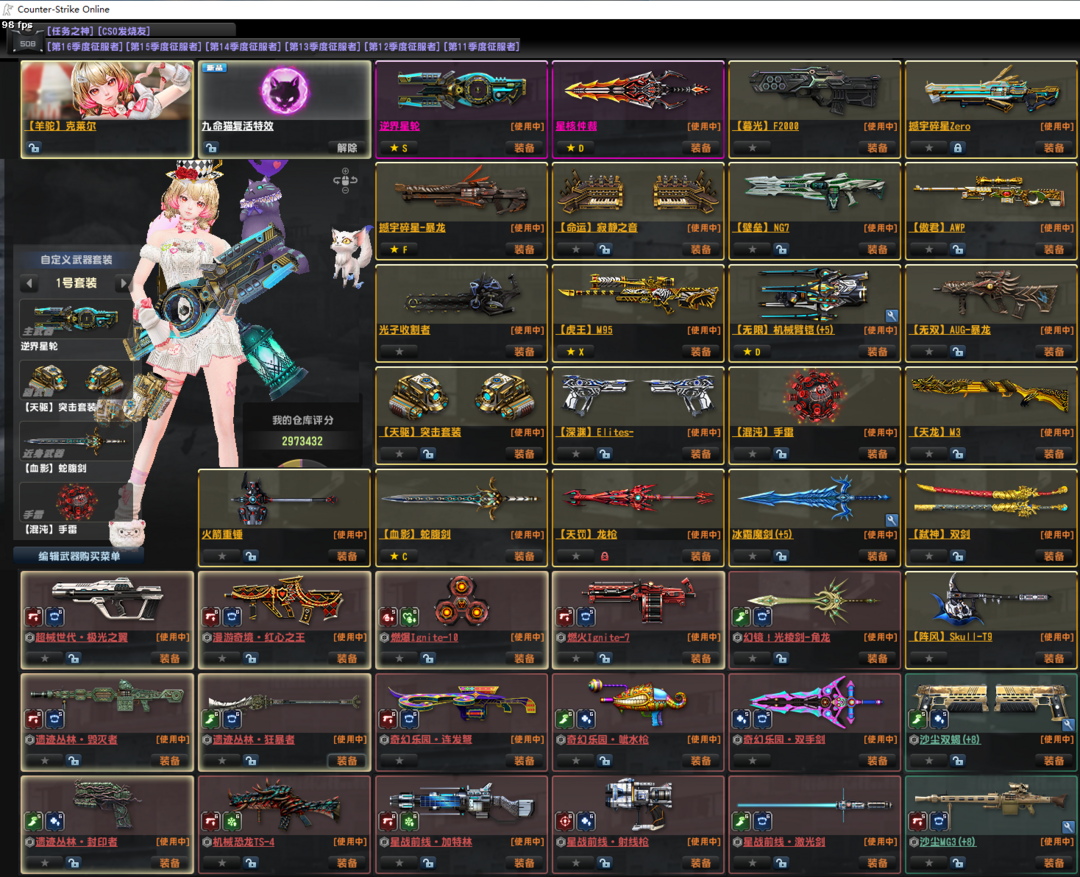Open the 奇幻乐园·喷水枪 name link

(x=607, y=739)
